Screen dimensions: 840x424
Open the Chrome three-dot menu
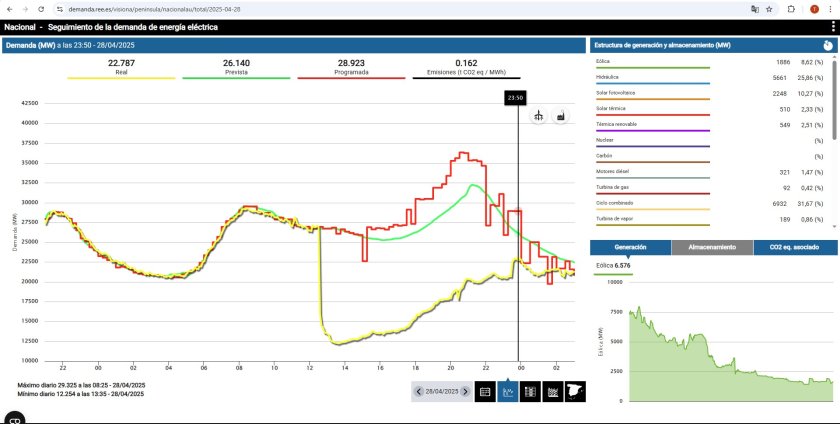830,9
